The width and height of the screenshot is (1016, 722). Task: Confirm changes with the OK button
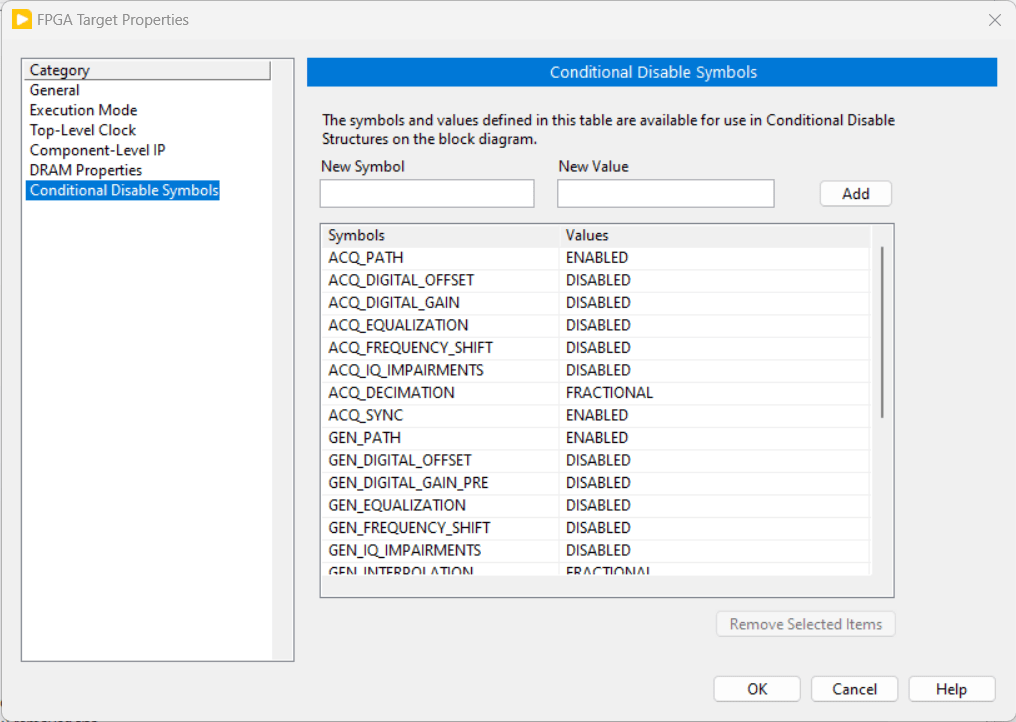coord(757,688)
